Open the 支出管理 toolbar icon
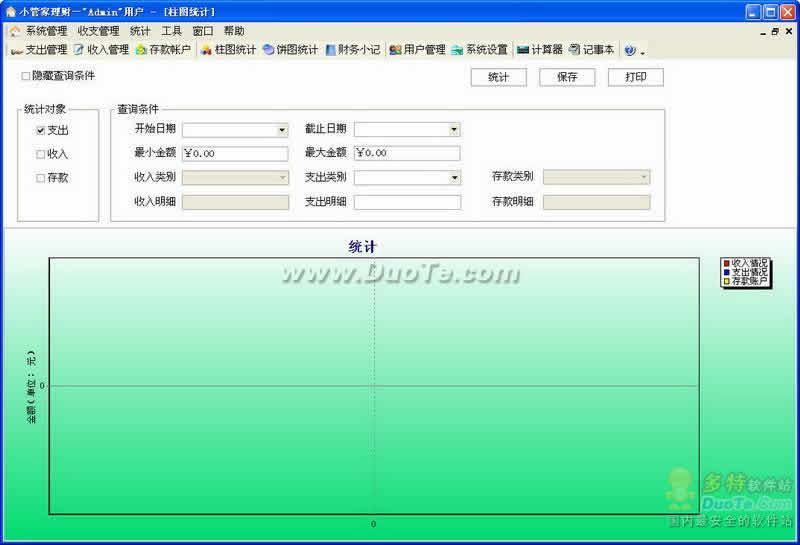800x545 pixels. [x=17, y=49]
